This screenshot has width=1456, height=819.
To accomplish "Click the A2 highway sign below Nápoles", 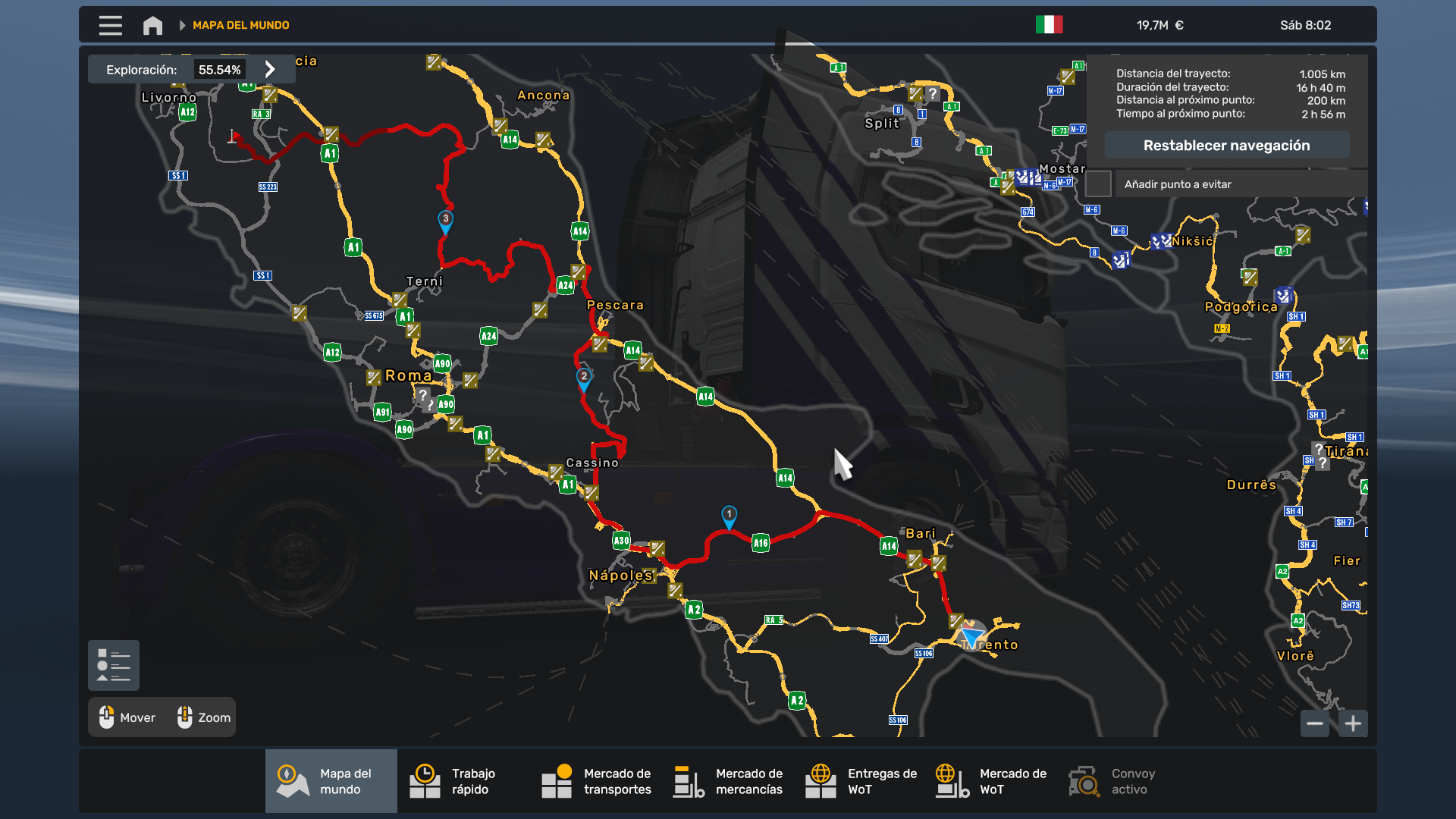I will click(x=694, y=610).
